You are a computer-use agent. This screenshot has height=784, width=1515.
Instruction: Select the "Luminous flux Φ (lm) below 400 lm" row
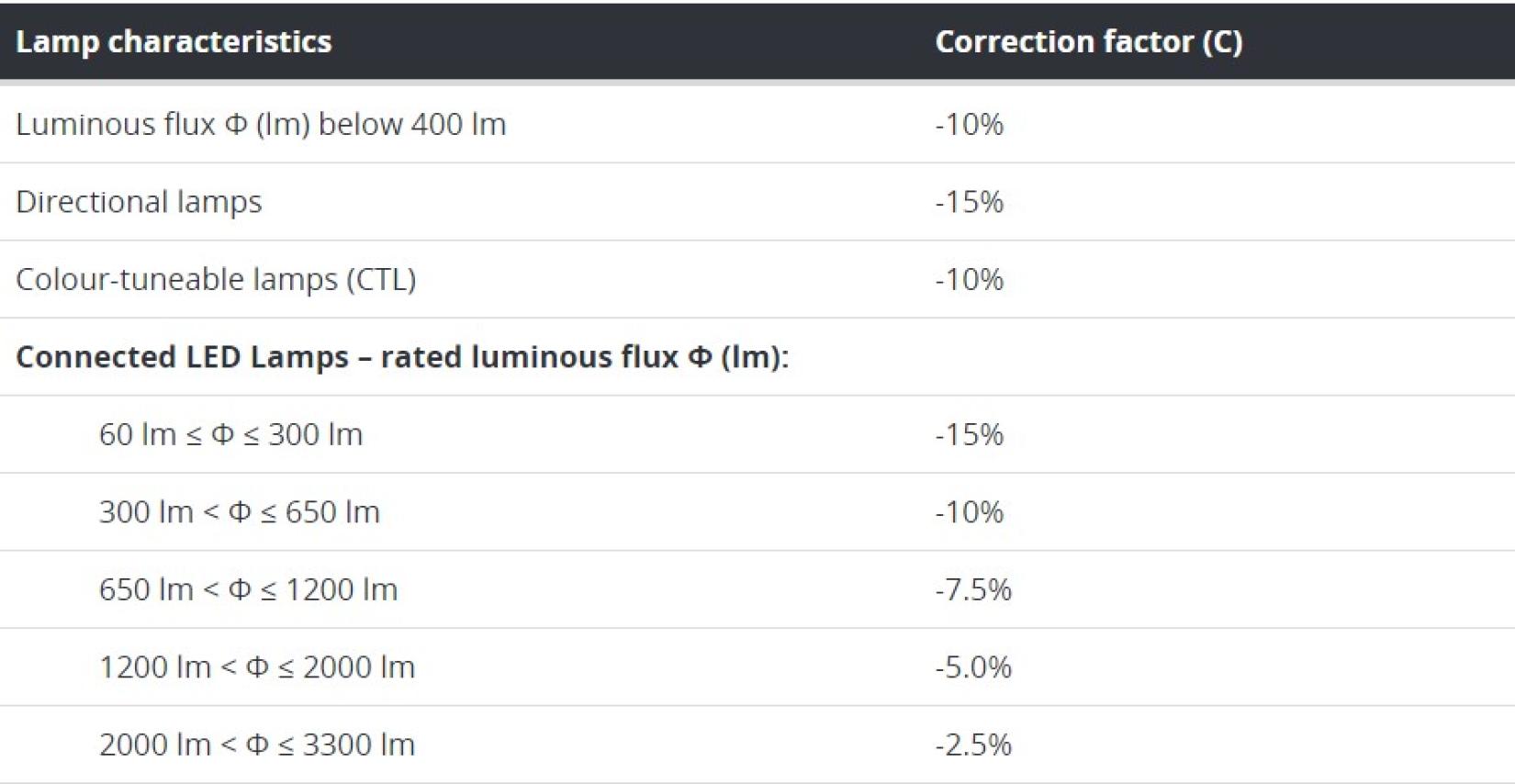coord(757,124)
